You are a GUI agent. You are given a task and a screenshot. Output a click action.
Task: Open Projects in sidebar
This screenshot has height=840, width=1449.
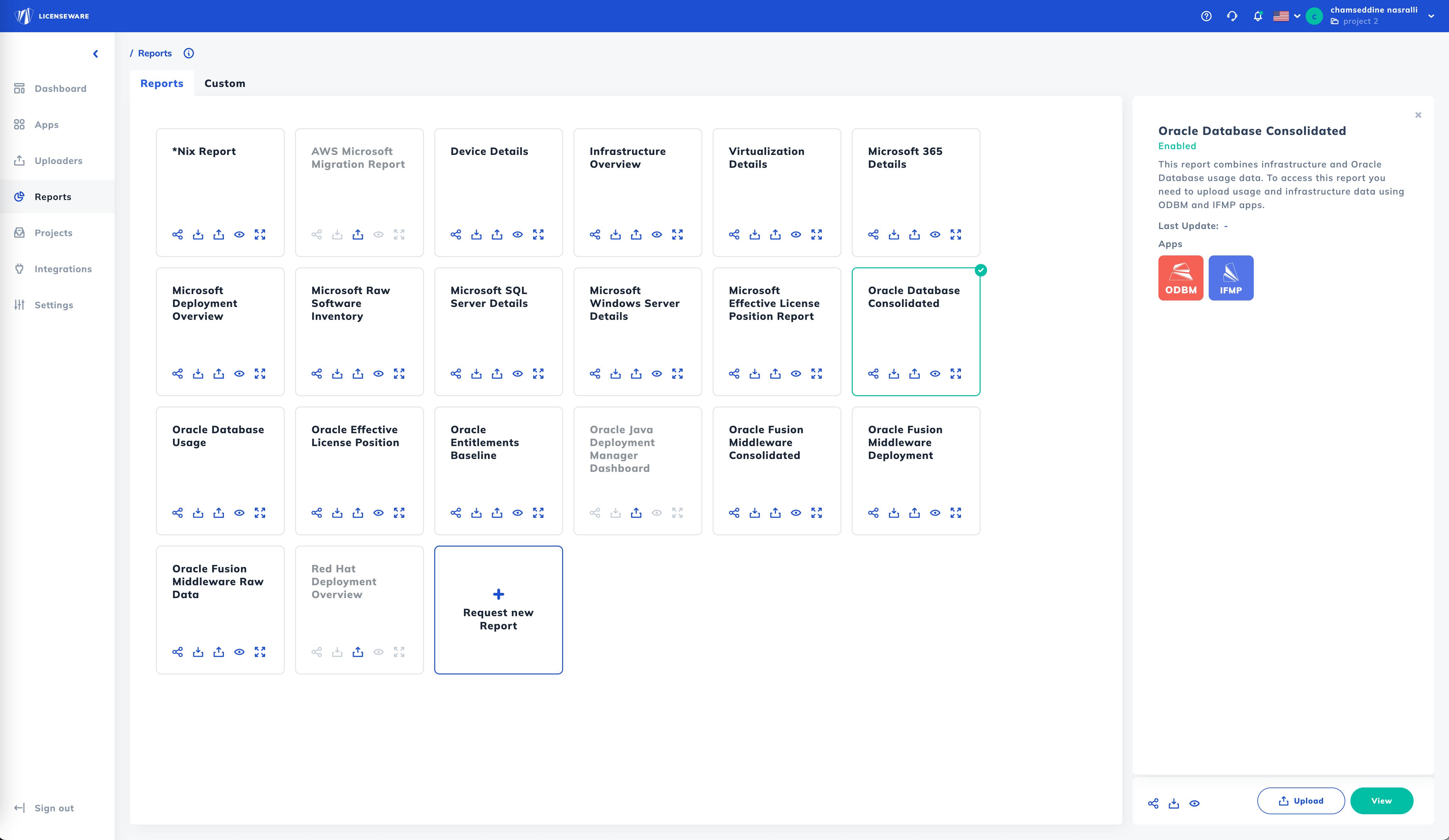tap(57, 233)
